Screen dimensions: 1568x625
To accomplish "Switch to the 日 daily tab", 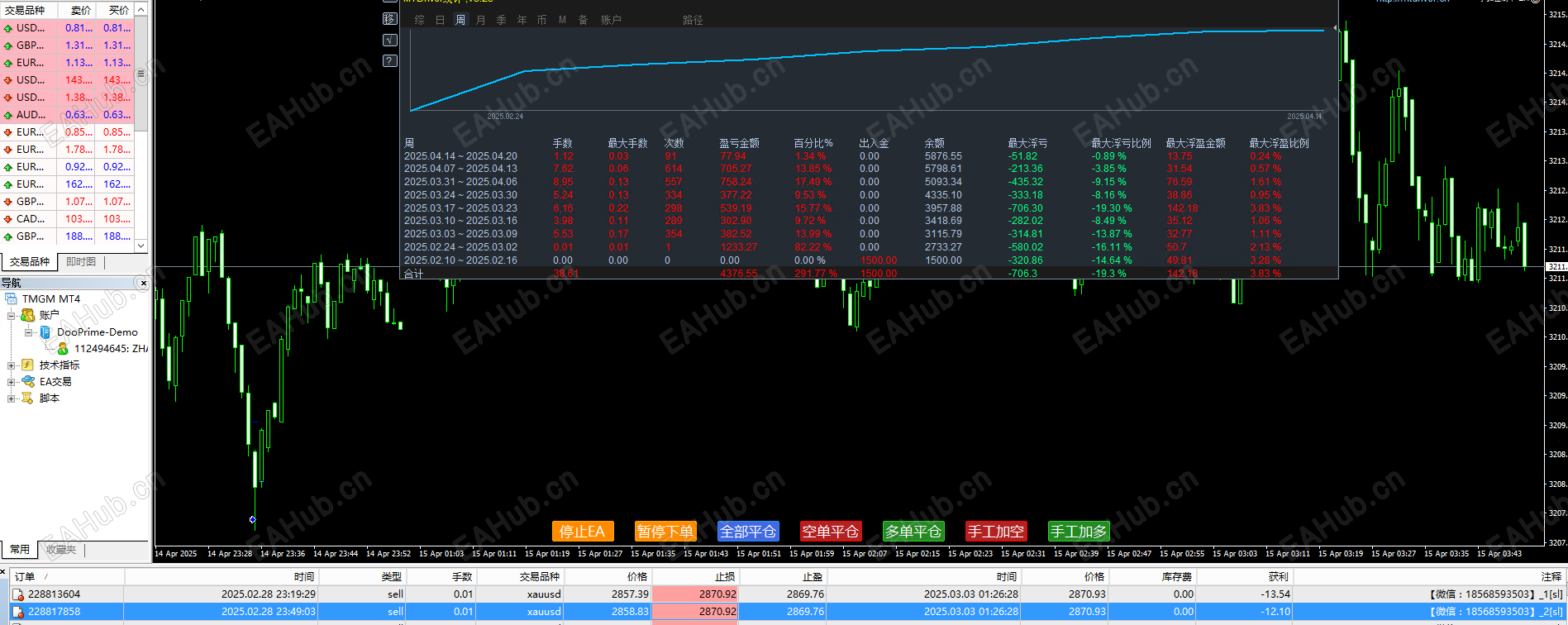I will click(x=441, y=20).
